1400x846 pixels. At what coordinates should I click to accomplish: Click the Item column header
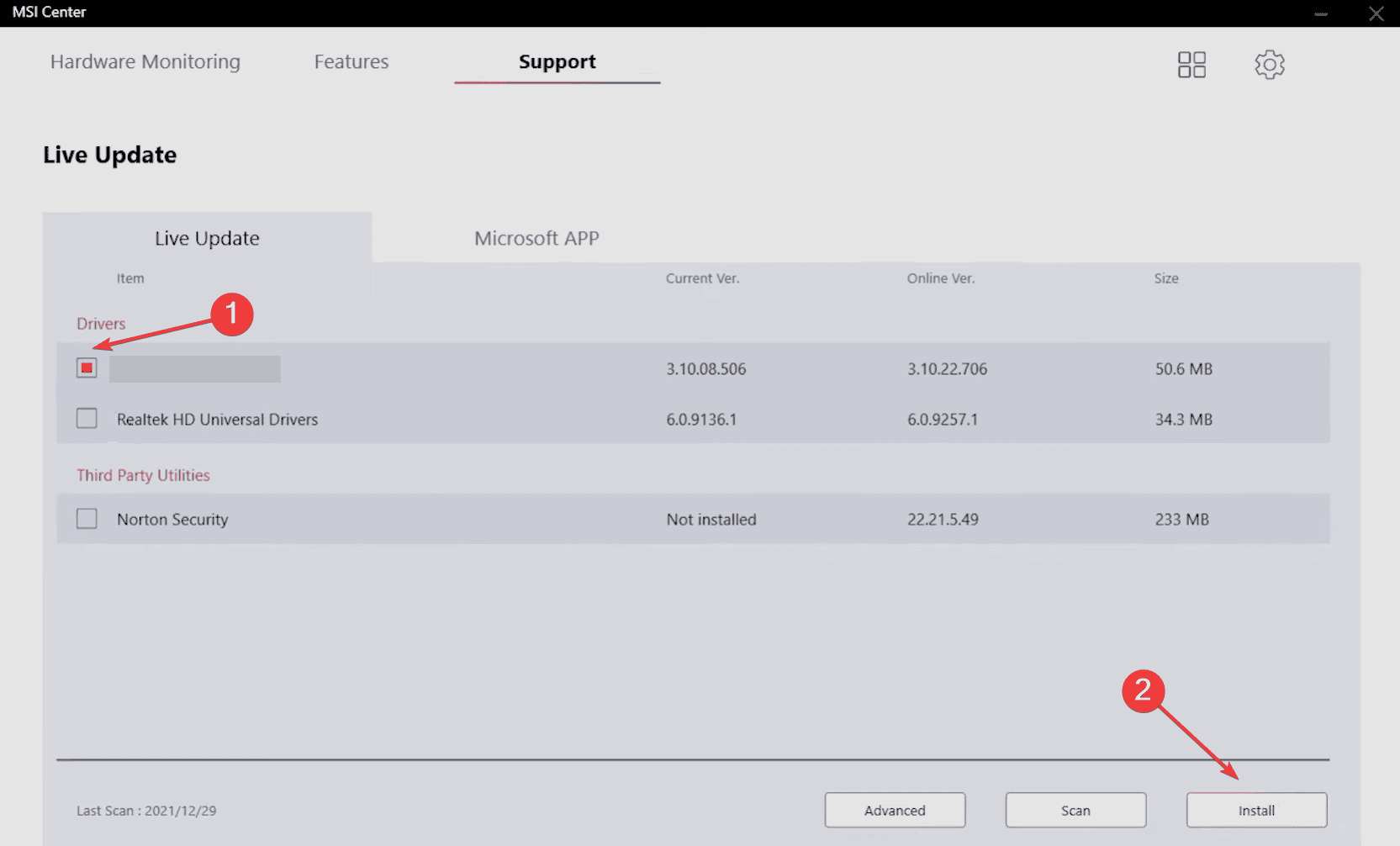(130, 278)
